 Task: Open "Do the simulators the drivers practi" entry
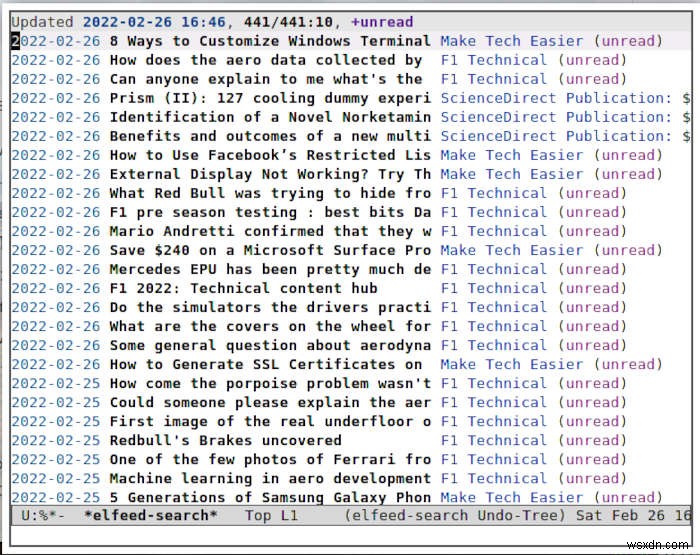coord(270,308)
